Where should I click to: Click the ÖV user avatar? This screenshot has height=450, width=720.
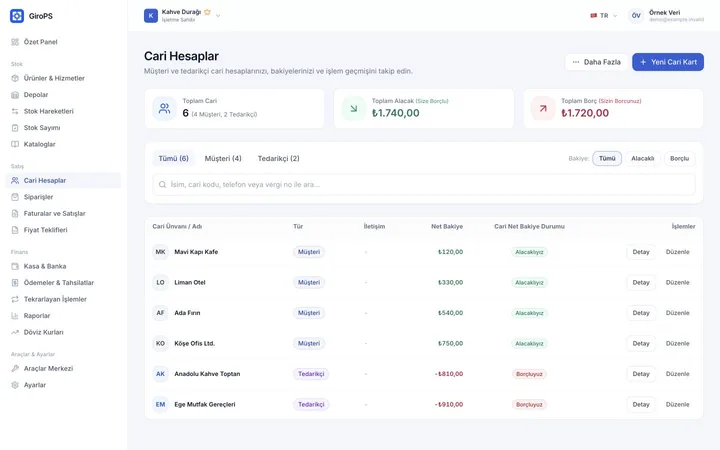click(636, 16)
